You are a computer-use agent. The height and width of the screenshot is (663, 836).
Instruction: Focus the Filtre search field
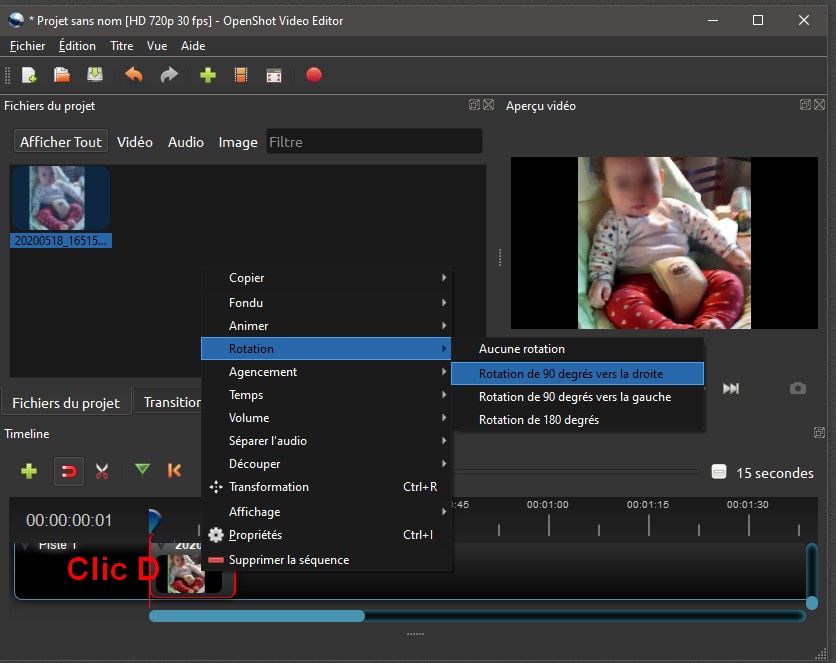tap(374, 142)
